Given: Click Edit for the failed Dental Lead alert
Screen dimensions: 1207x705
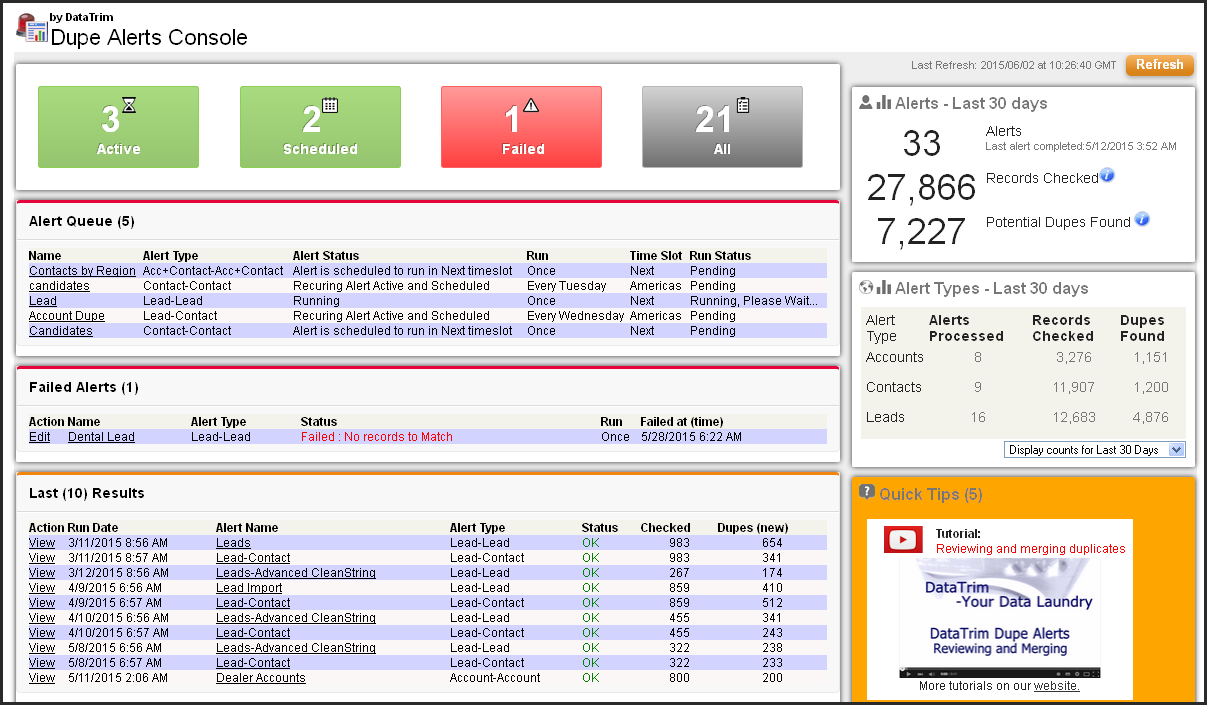Looking at the screenshot, I should pyautogui.click(x=40, y=437).
